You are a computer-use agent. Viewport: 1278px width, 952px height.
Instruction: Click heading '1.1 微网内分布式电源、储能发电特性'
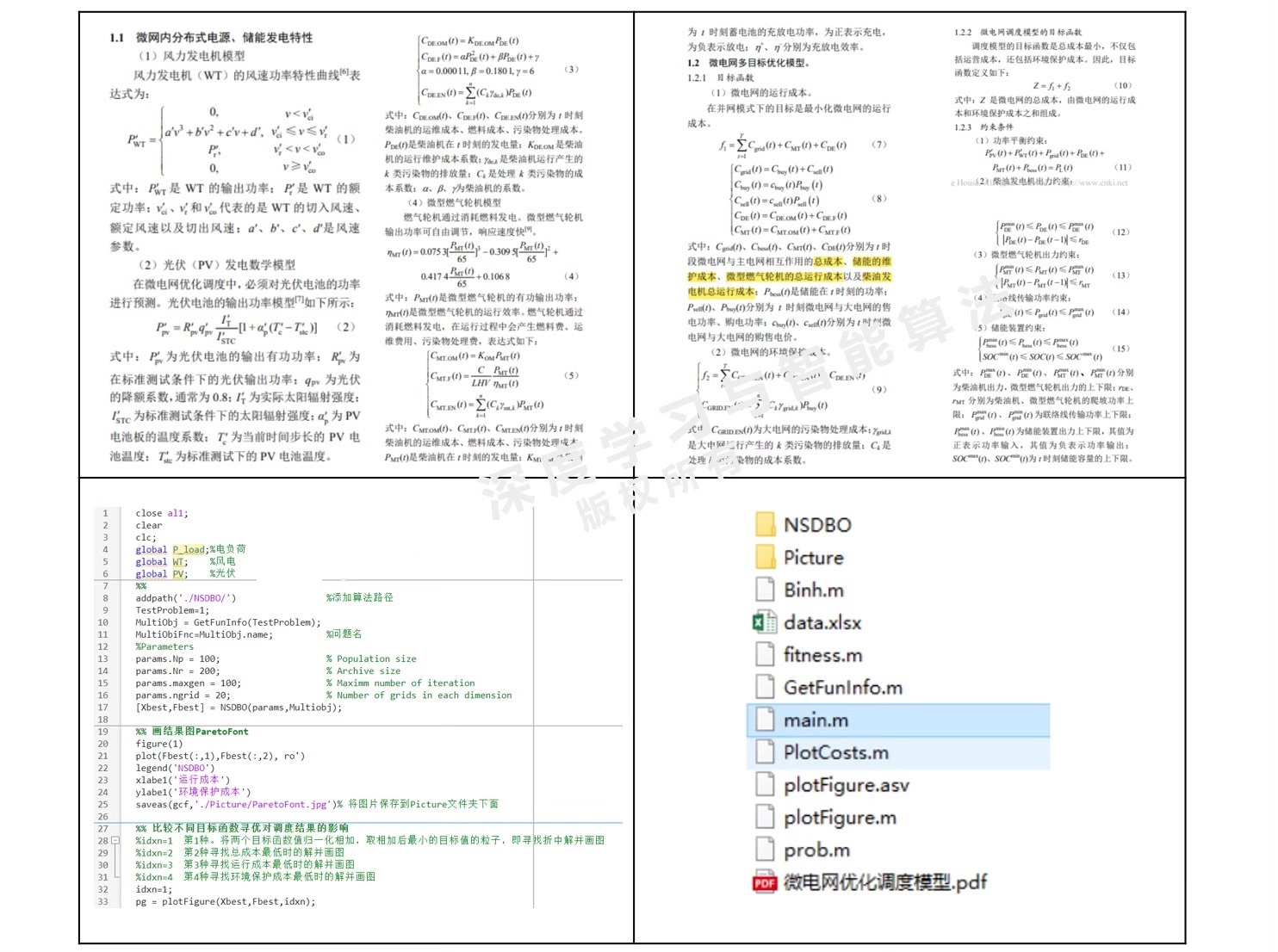[211, 37]
